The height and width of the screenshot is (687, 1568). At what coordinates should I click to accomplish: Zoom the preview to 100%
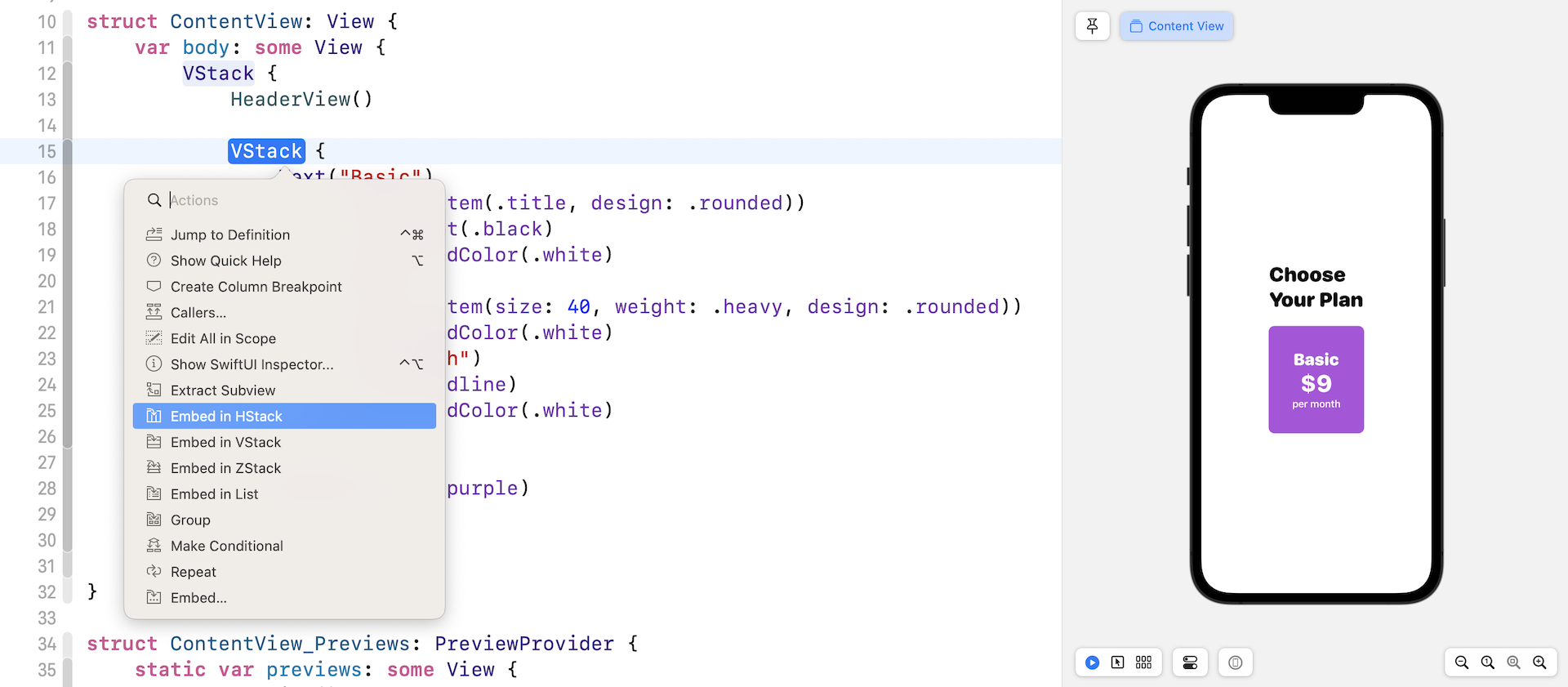point(1488,662)
